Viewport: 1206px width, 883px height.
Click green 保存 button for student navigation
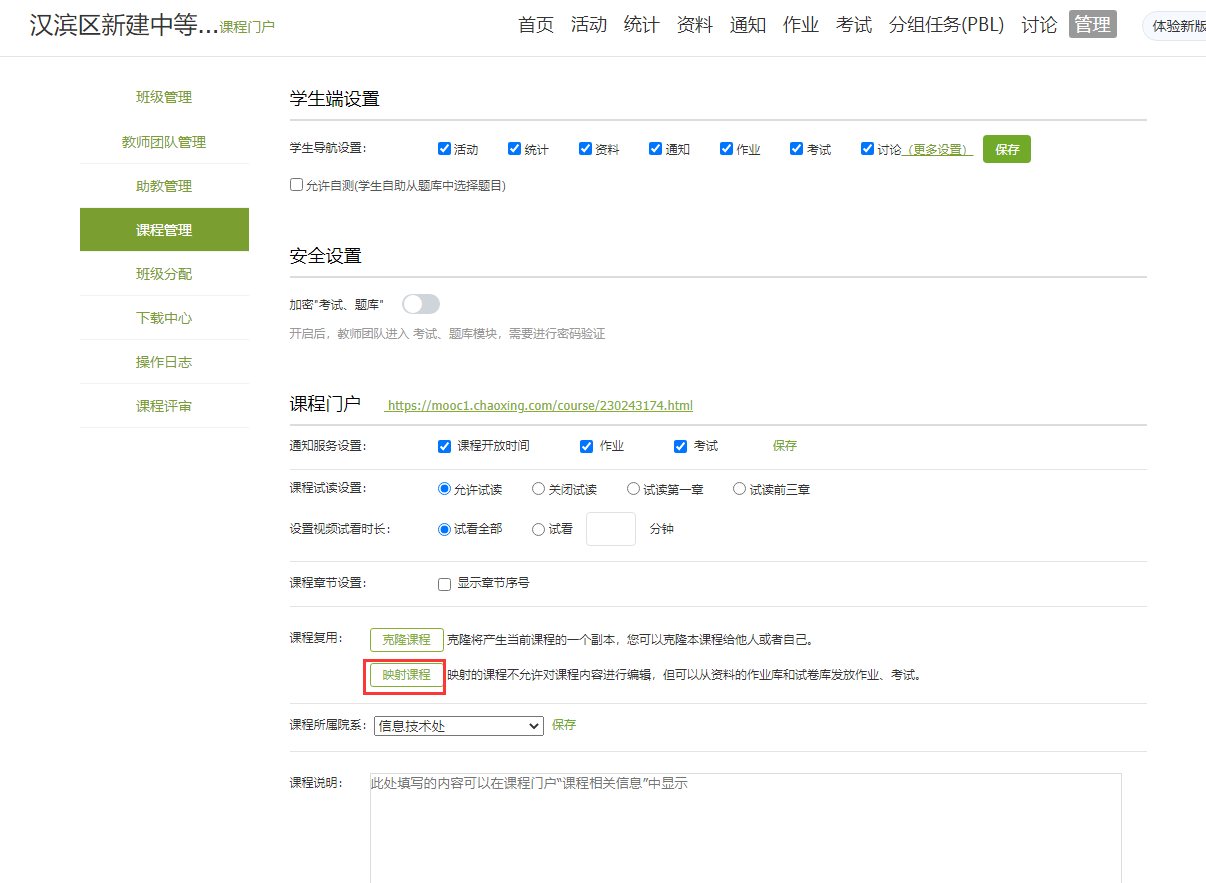(x=1007, y=149)
